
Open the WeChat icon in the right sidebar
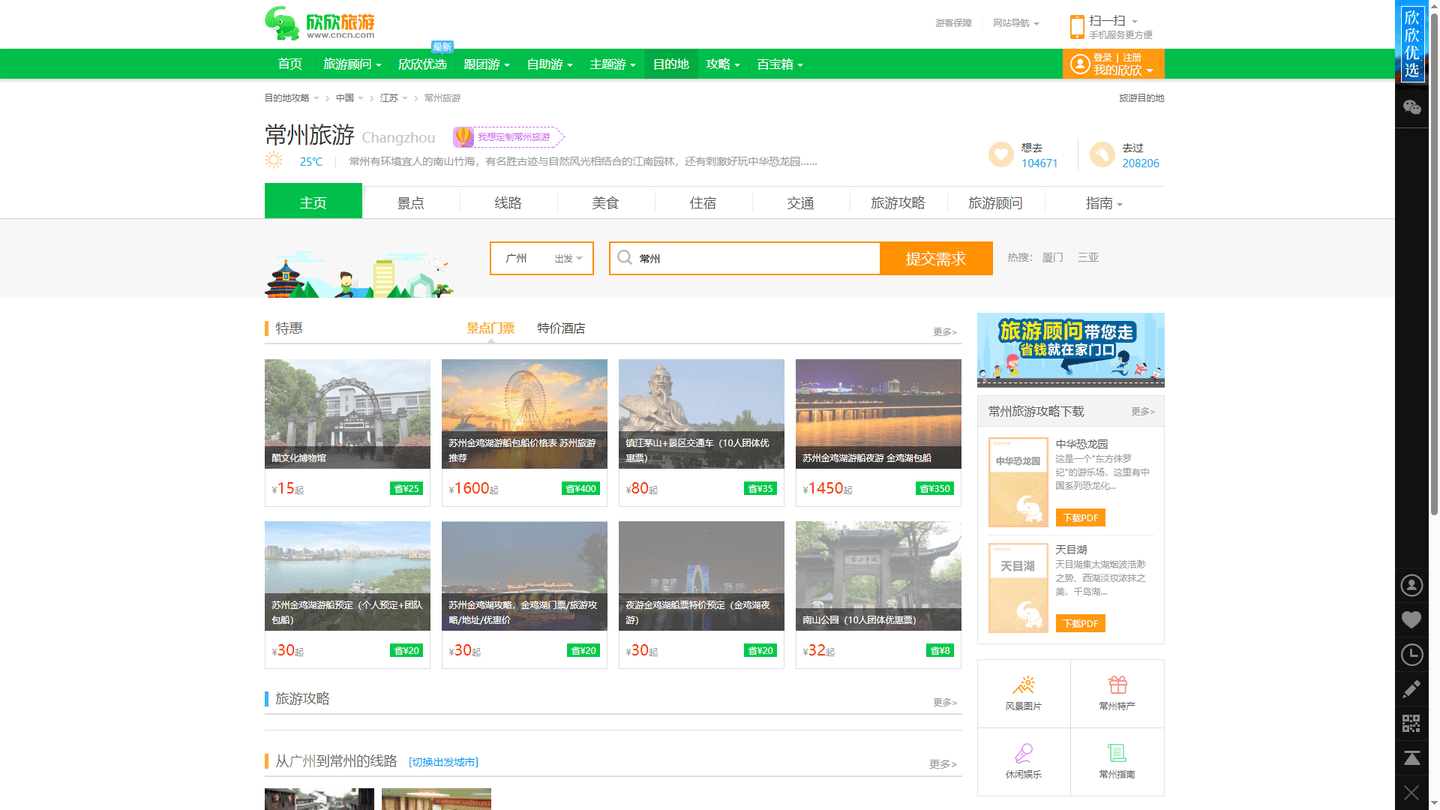click(1412, 108)
